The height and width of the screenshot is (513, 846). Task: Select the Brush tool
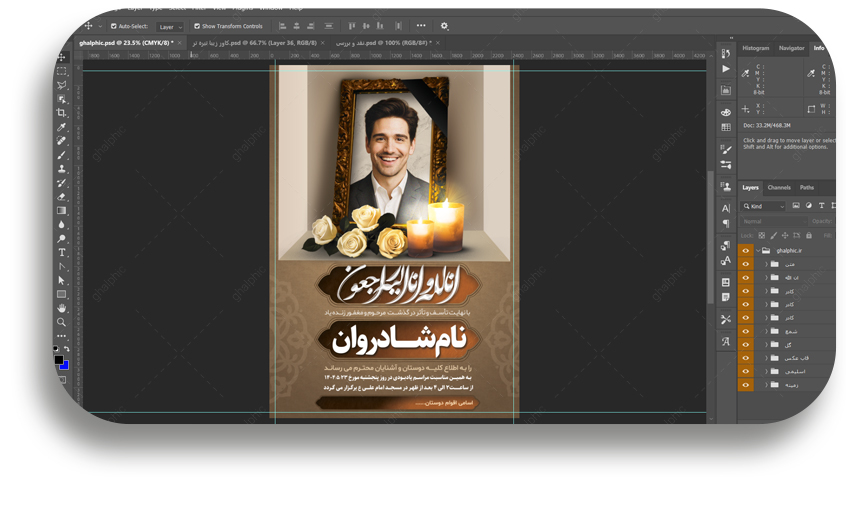tap(62, 155)
